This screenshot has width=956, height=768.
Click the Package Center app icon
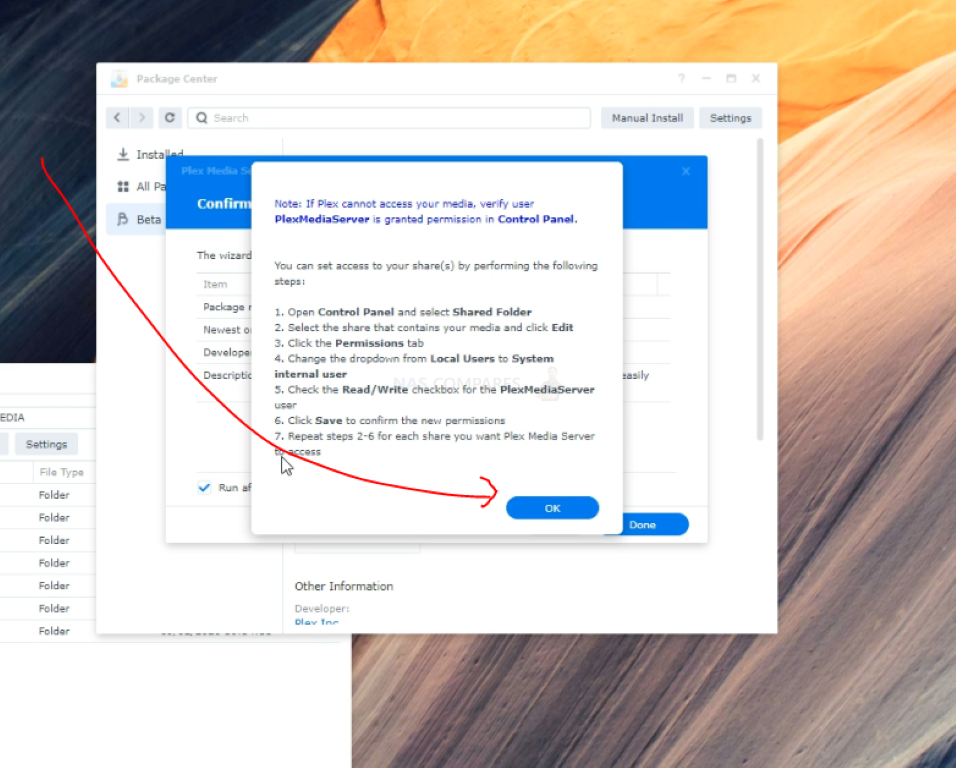click(x=120, y=79)
